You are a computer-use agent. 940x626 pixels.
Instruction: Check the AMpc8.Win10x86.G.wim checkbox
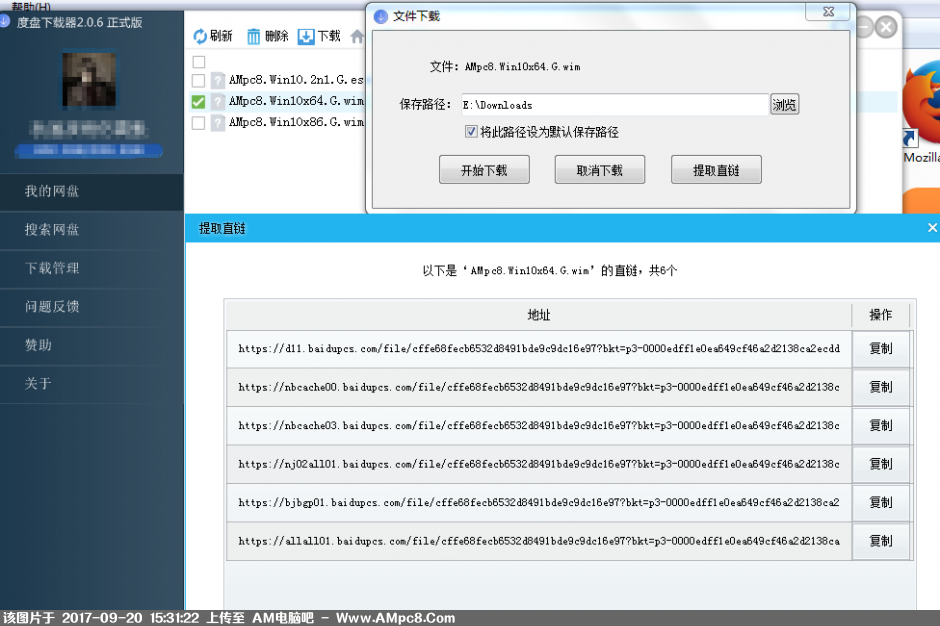point(198,123)
